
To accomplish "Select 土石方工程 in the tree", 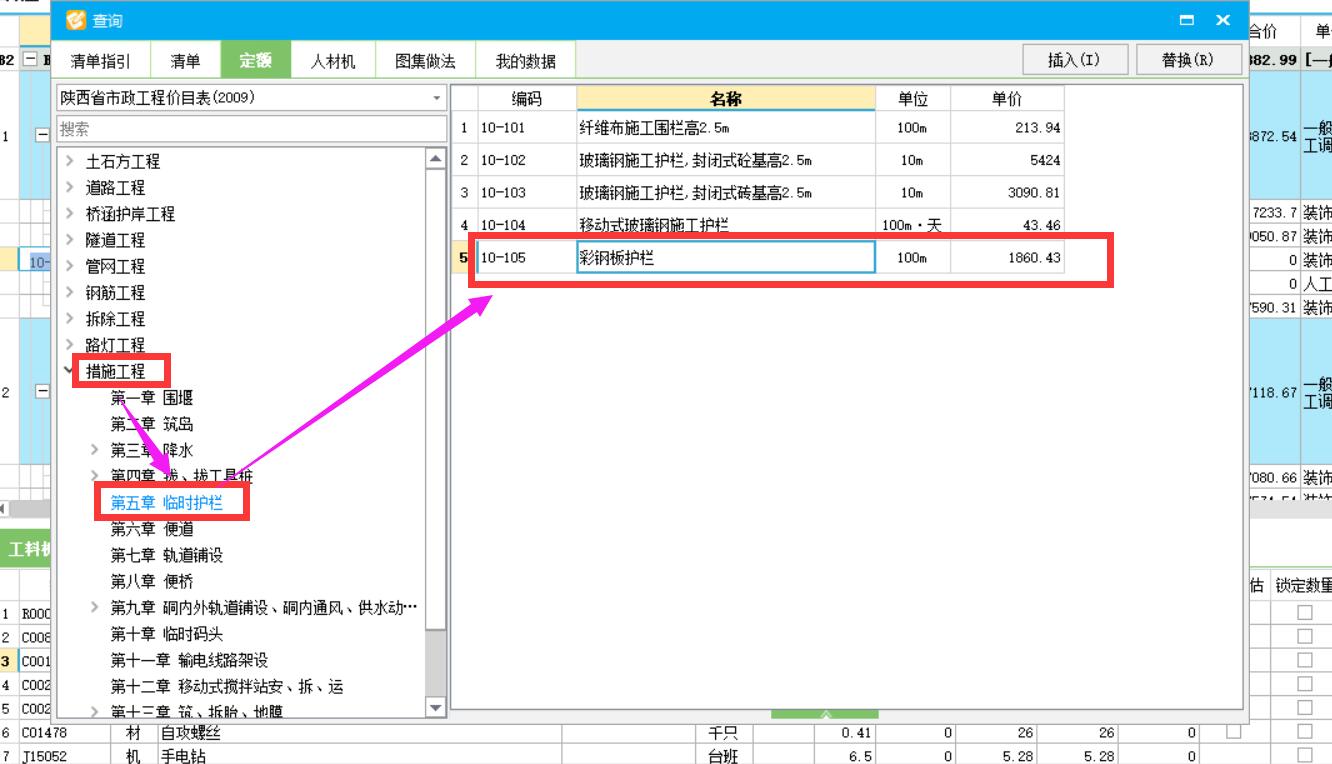I will click(x=123, y=161).
